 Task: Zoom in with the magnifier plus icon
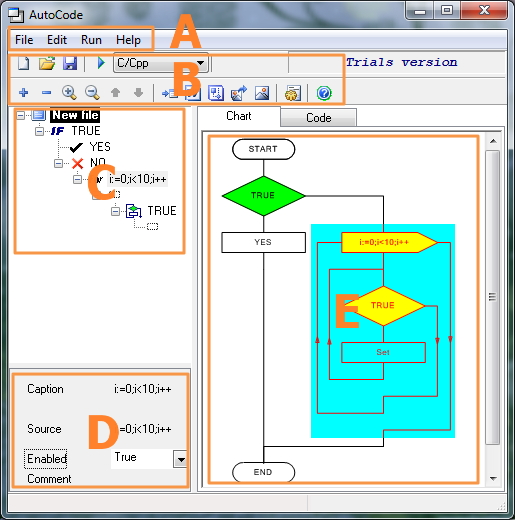[x=69, y=92]
